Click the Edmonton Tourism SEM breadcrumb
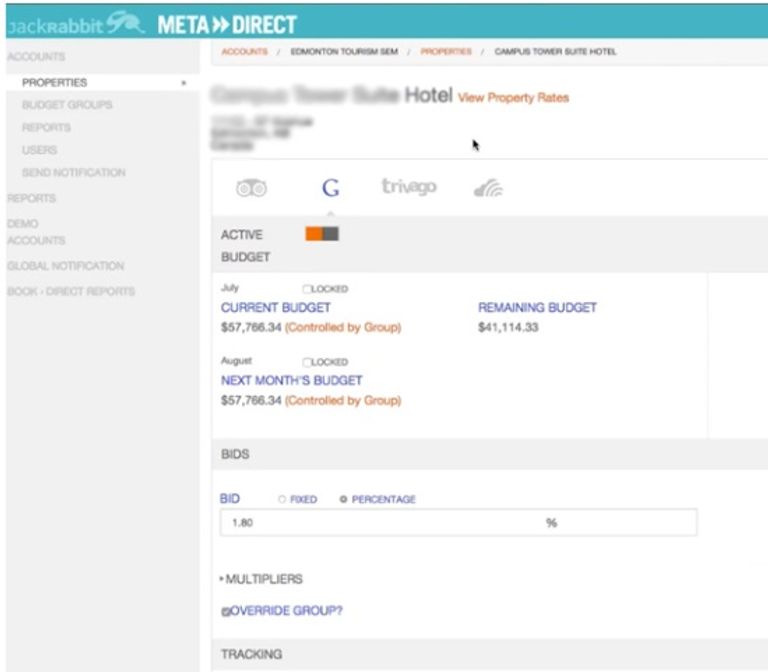The image size is (768, 672). tap(344, 51)
